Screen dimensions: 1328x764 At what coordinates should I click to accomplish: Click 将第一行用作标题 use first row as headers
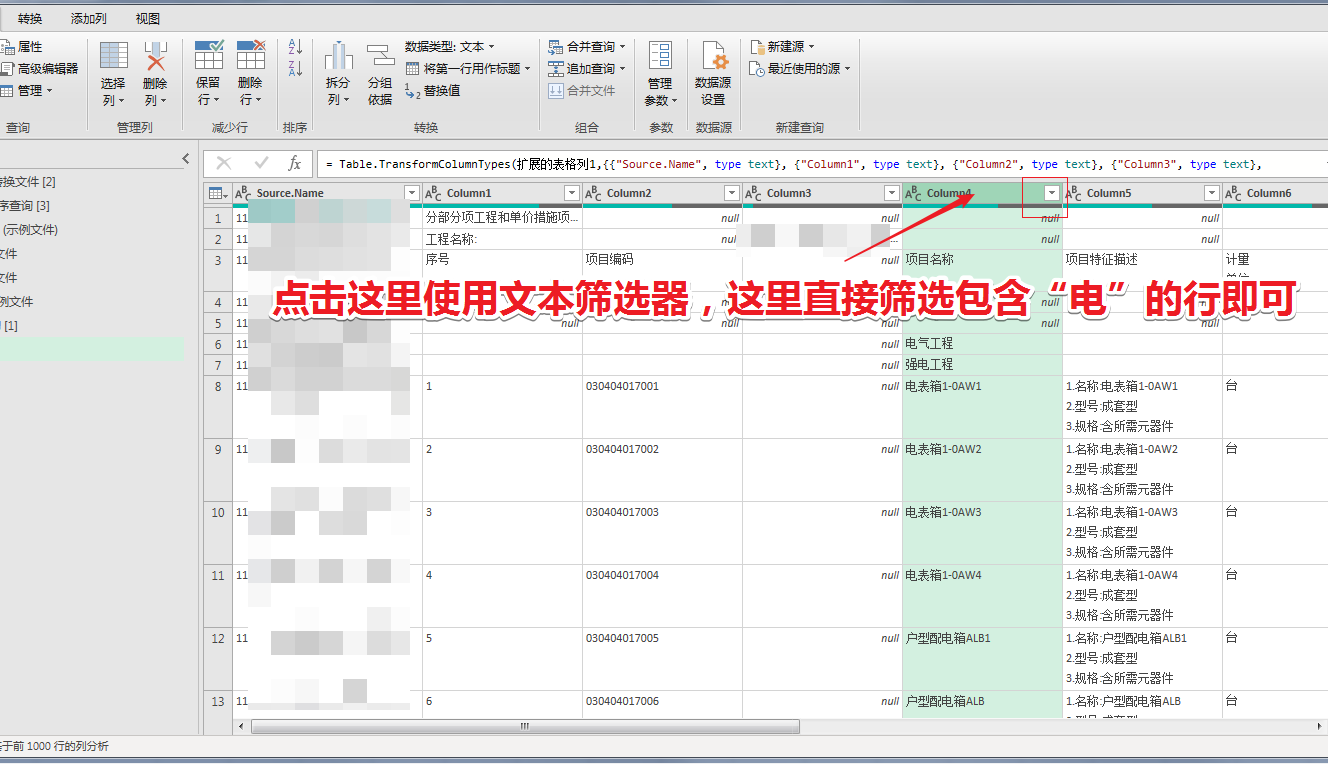(470, 69)
